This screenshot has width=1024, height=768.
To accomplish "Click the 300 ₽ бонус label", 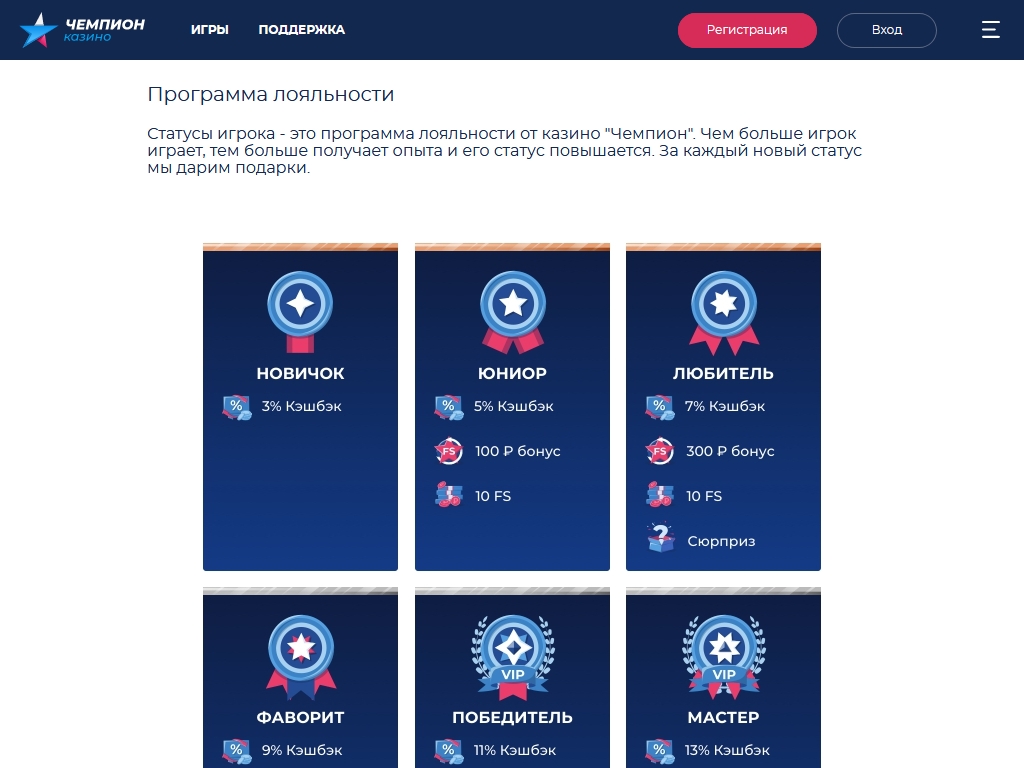I will click(730, 451).
